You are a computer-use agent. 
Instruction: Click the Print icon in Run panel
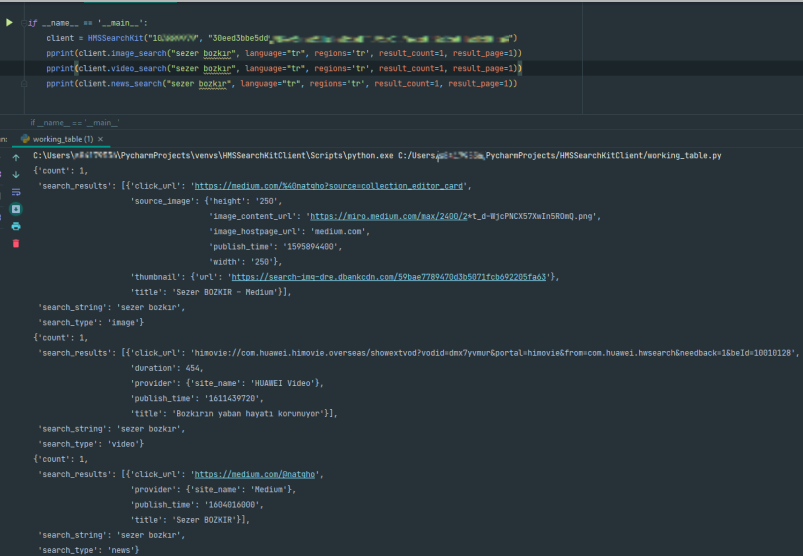[16, 226]
